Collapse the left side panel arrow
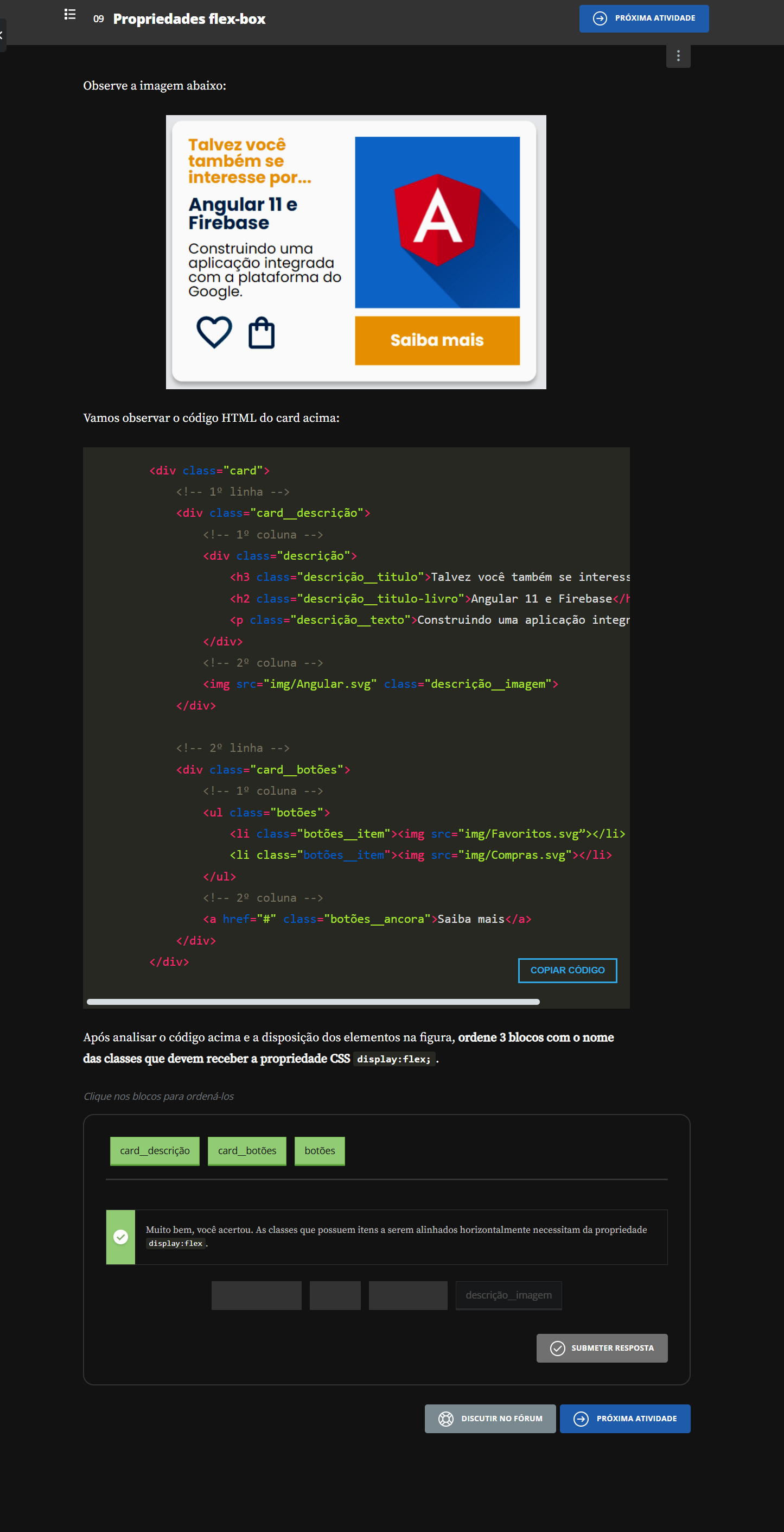 click(x=2, y=35)
